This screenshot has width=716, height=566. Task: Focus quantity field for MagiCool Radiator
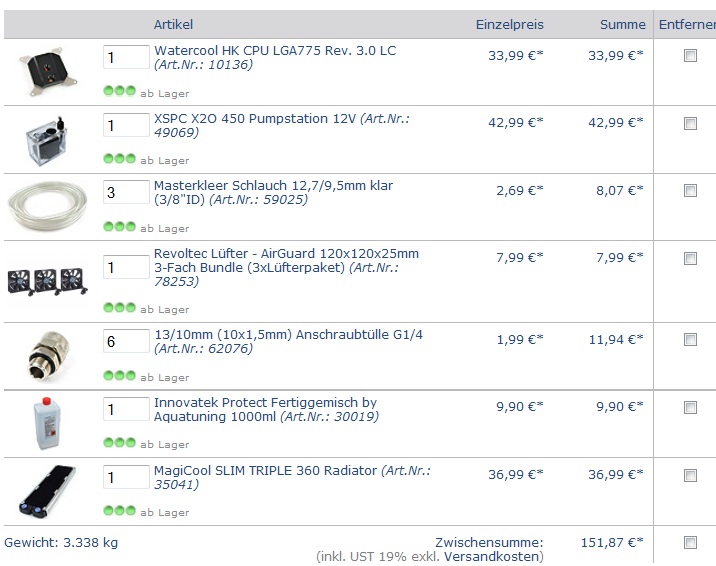tap(126, 477)
